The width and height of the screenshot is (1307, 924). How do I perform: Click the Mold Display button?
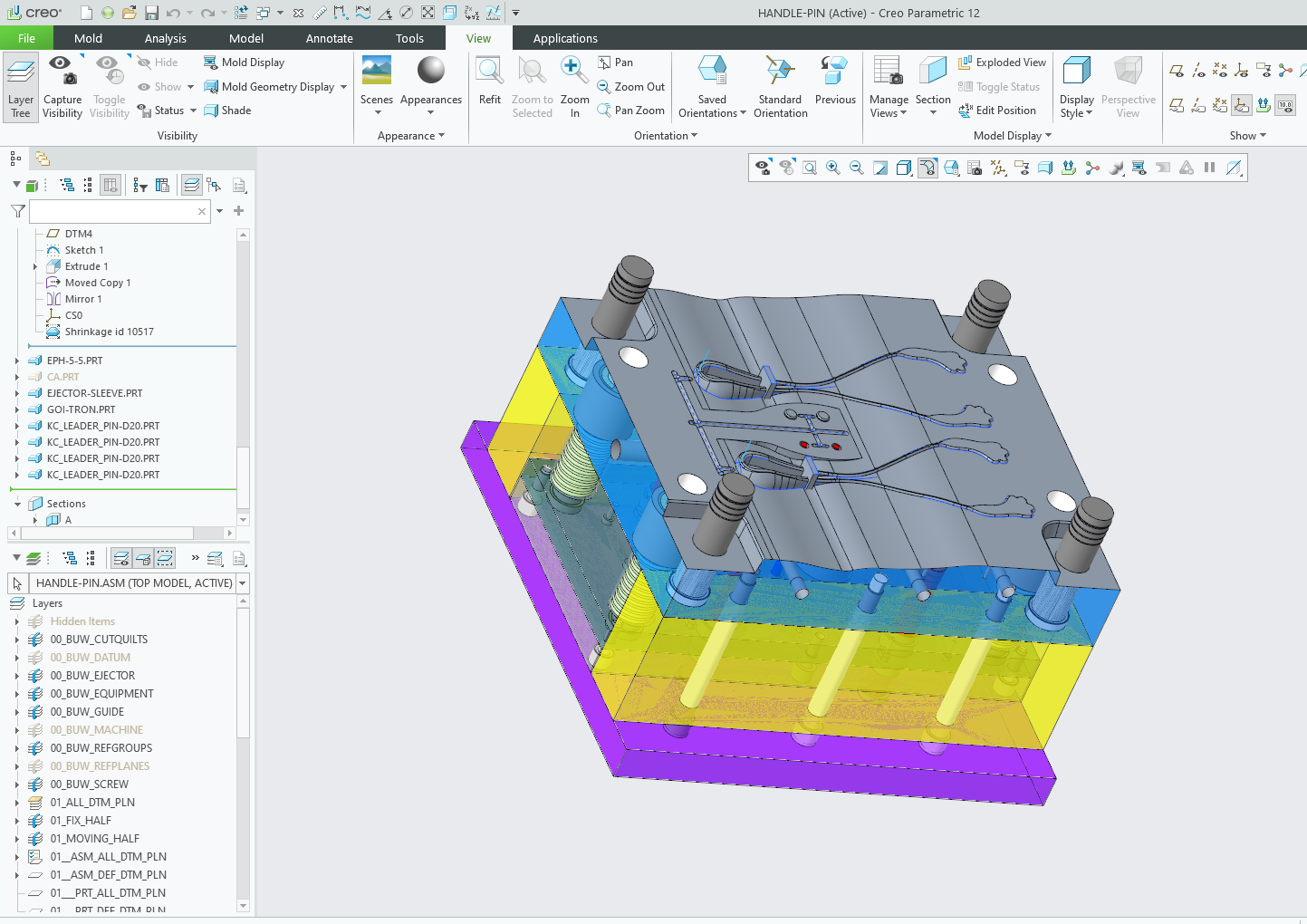pos(244,63)
